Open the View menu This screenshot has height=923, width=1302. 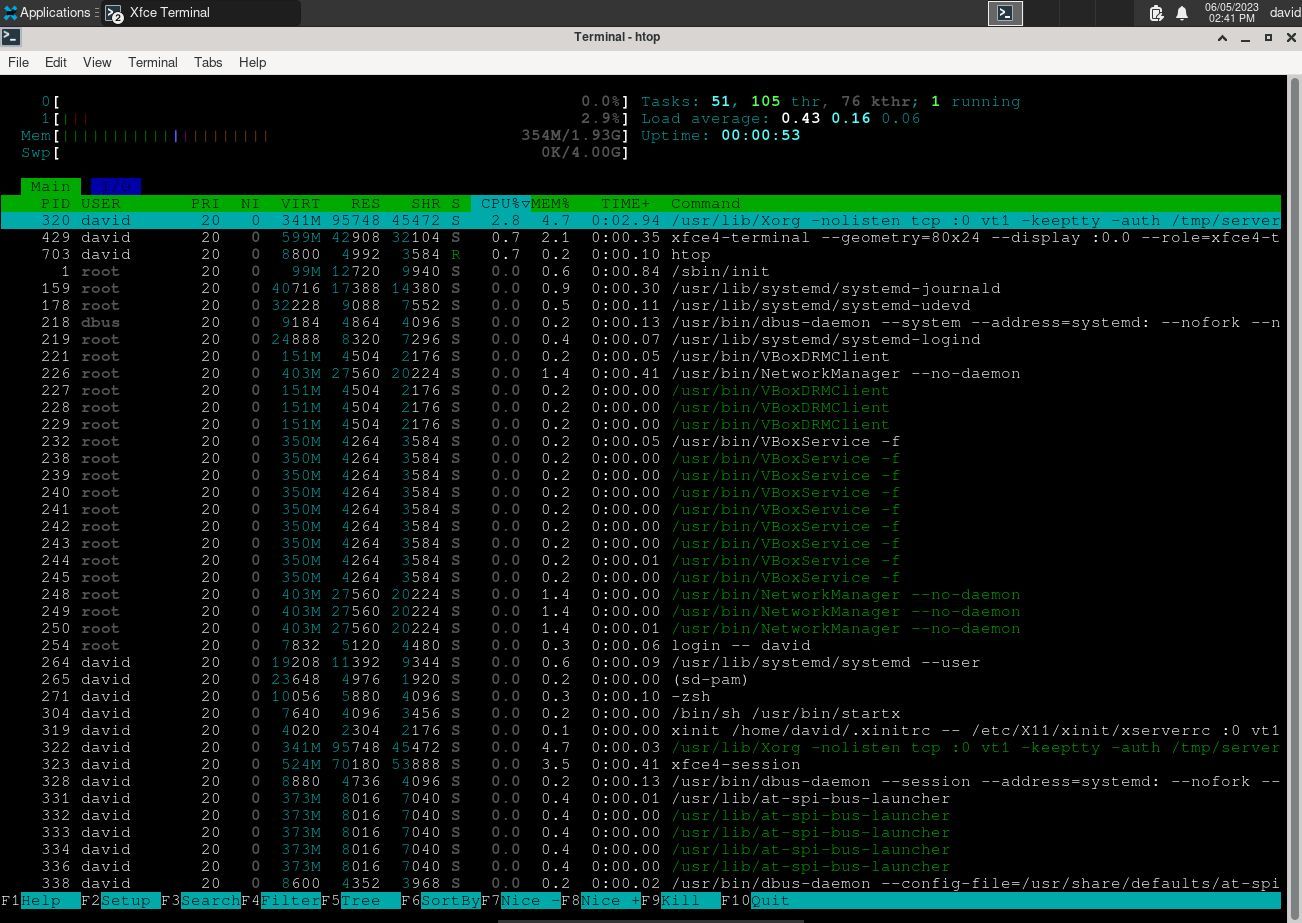click(x=97, y=62)
